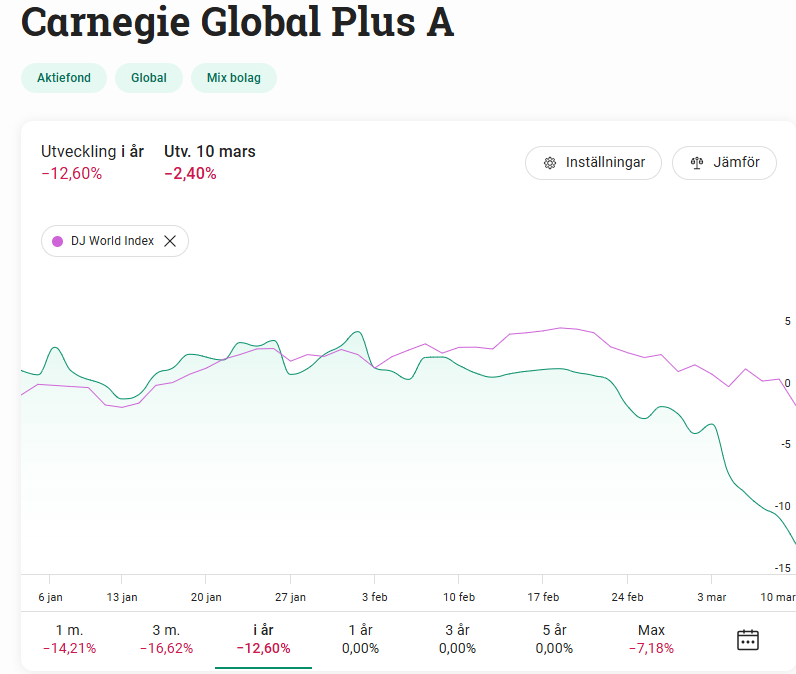Click the gear icon in Inställningar

pos(549,163)
